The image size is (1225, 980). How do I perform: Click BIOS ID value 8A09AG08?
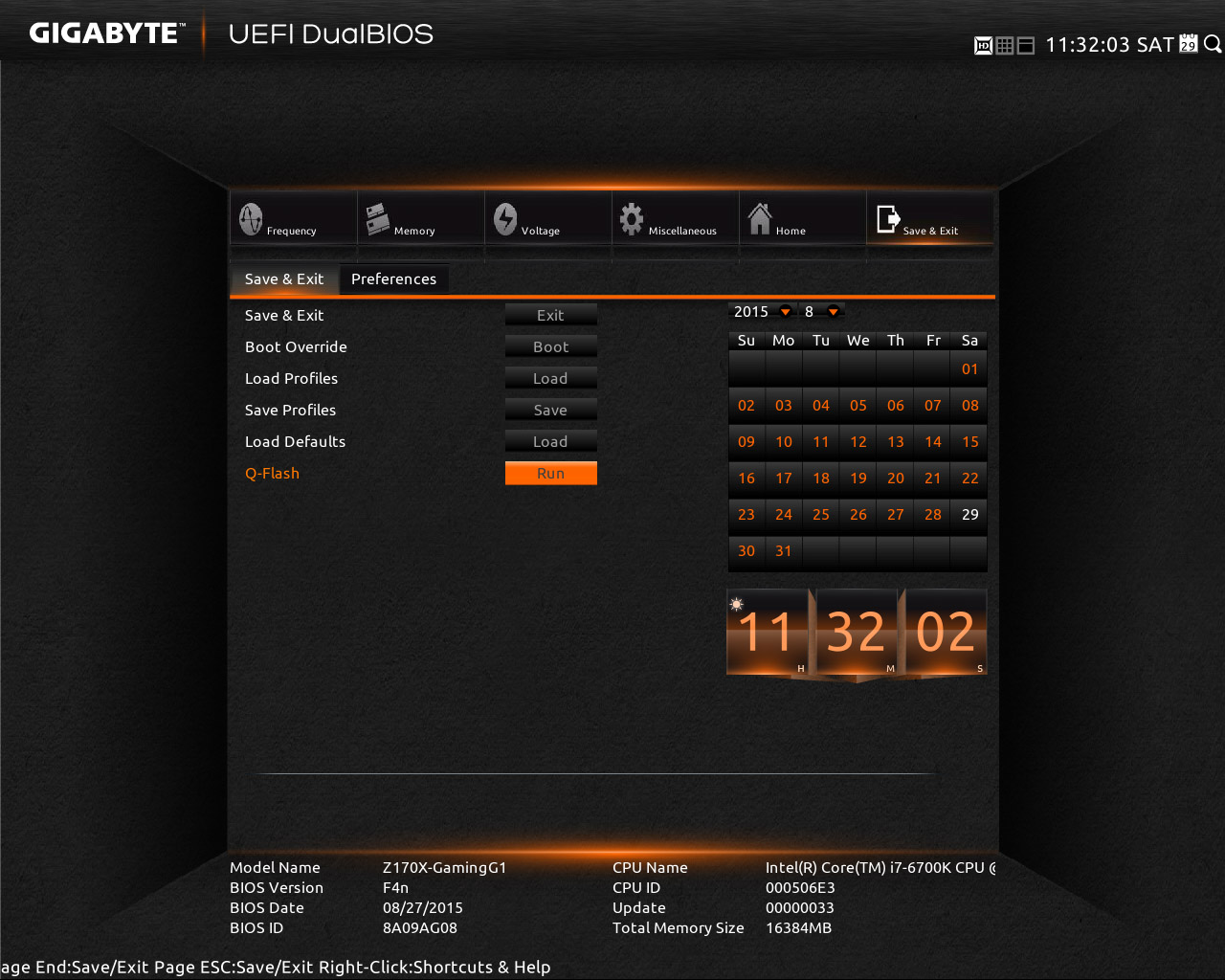click(420, 927)
